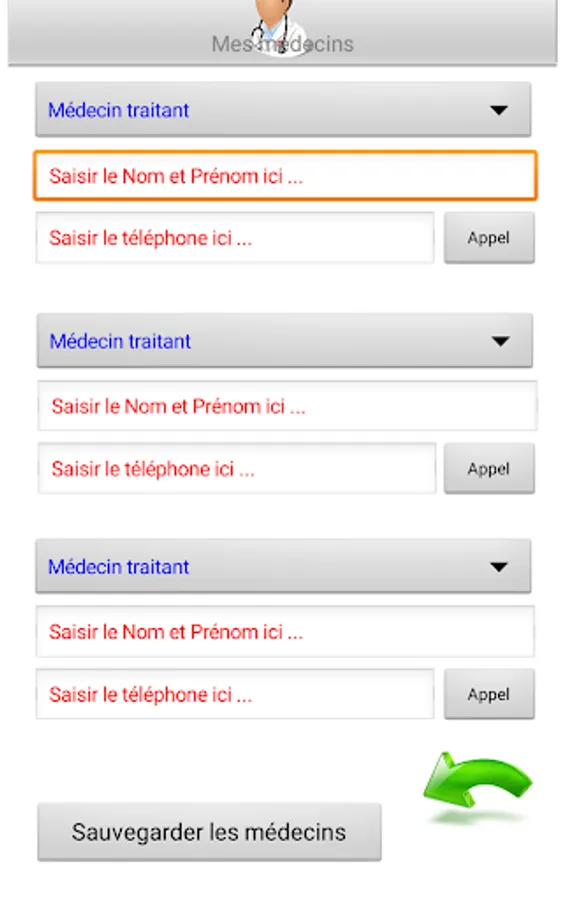Open the third Médecin traitant dropdown

coord(283,567)
